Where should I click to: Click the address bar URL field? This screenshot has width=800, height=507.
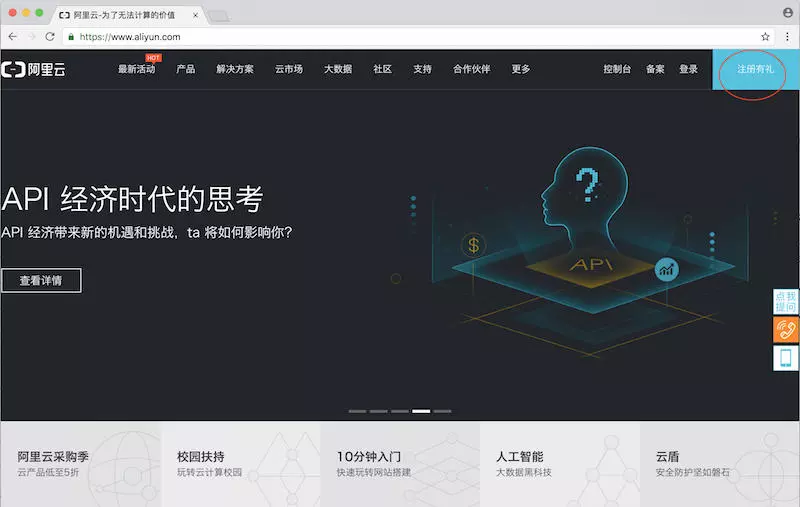(x=416, y=37)
